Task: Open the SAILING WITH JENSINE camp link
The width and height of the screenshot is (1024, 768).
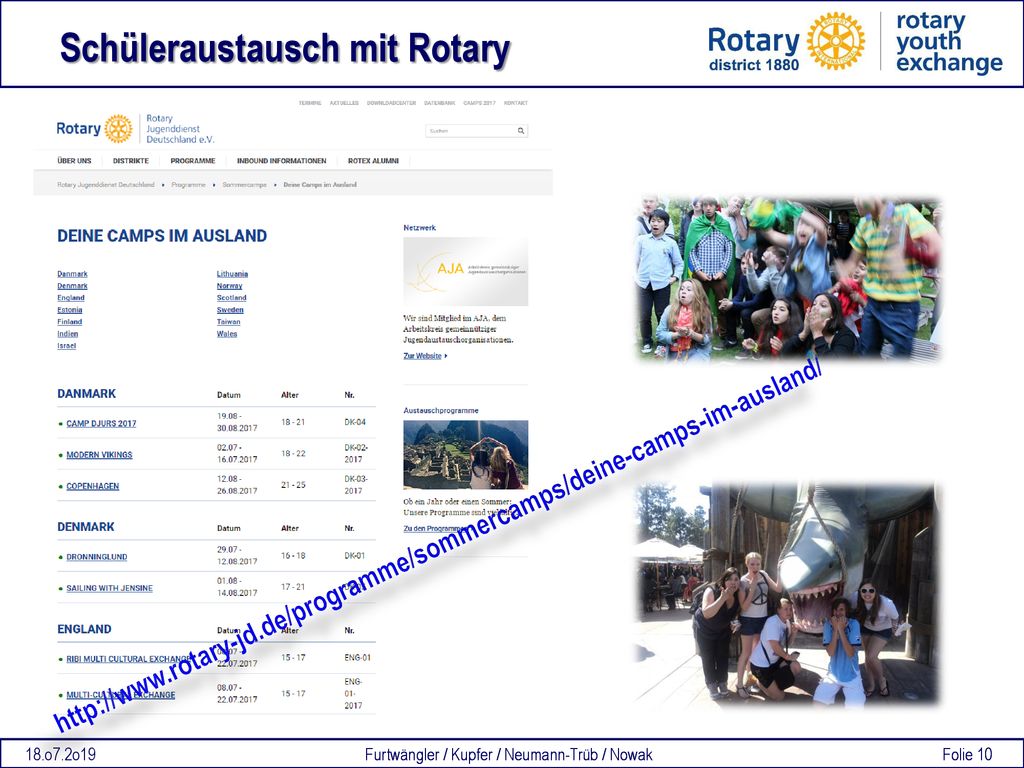Action: click(x=110, y=588)
